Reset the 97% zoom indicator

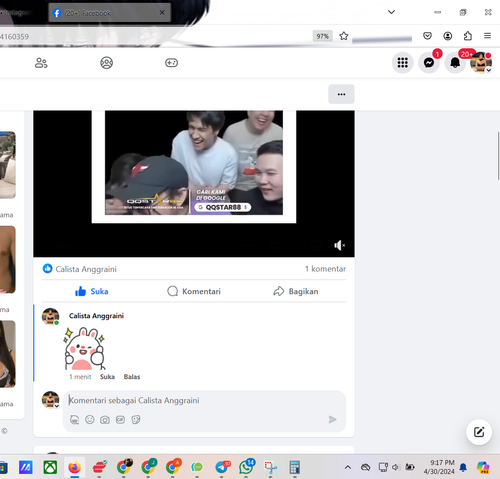[322, 36]
